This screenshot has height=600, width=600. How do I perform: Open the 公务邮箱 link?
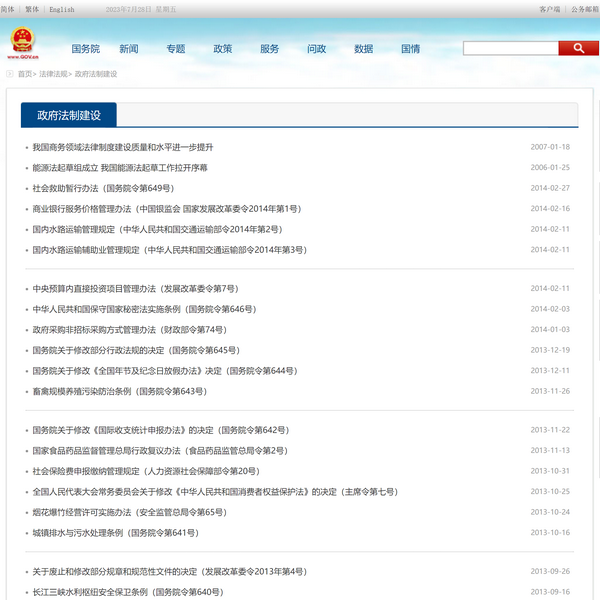click(585, 9)
